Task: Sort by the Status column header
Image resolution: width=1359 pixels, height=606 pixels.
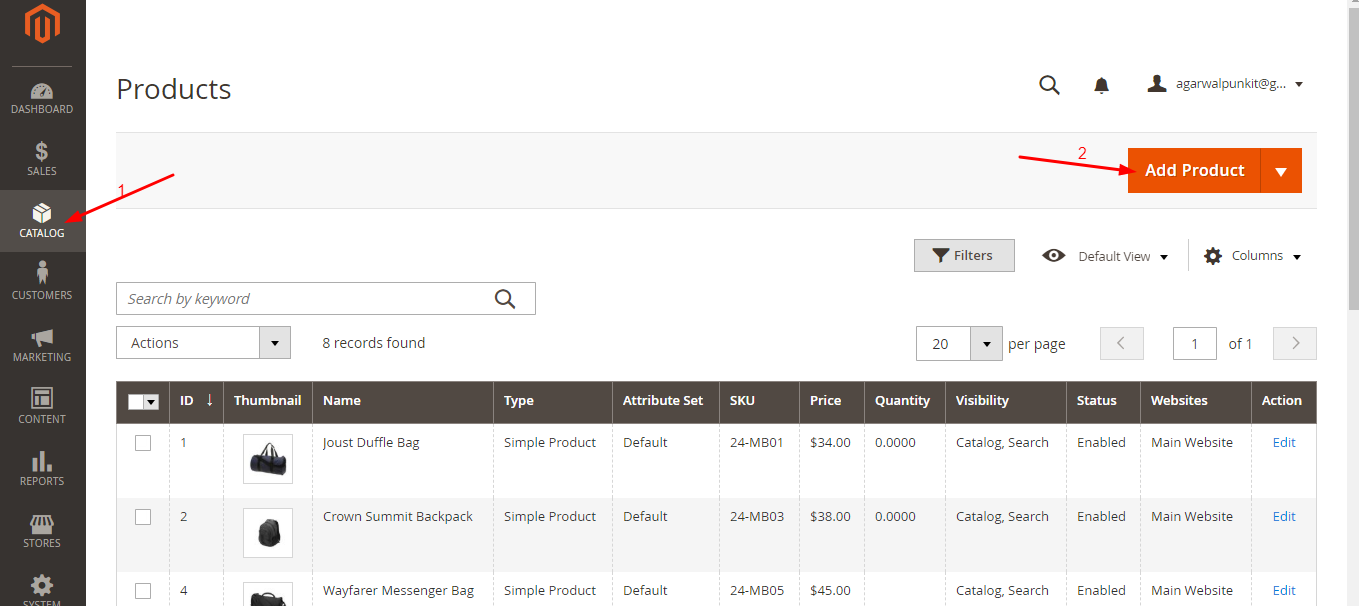Action: (x=1103, y=401)
